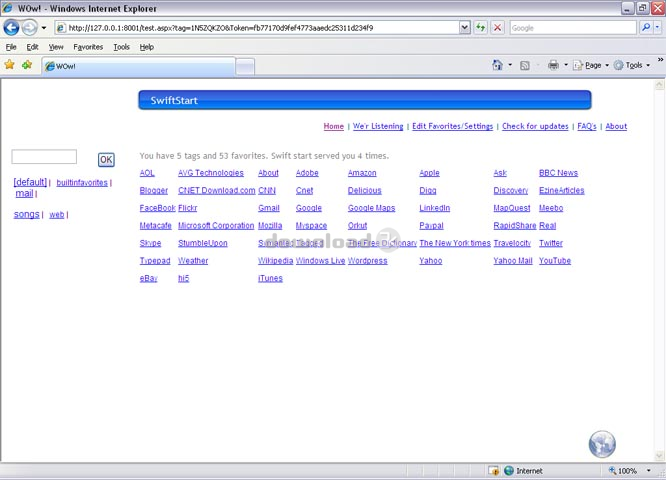Viewport: 666px width, 480px height.
Task: Open the StumbleUpon favorite link
Action: pos(203,243)
